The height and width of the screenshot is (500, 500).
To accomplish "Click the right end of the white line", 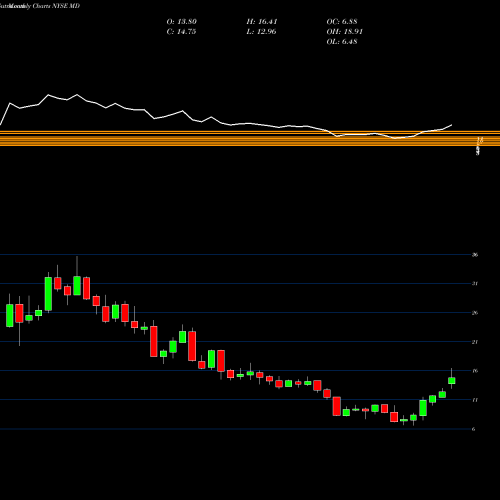I will point(452,125).
